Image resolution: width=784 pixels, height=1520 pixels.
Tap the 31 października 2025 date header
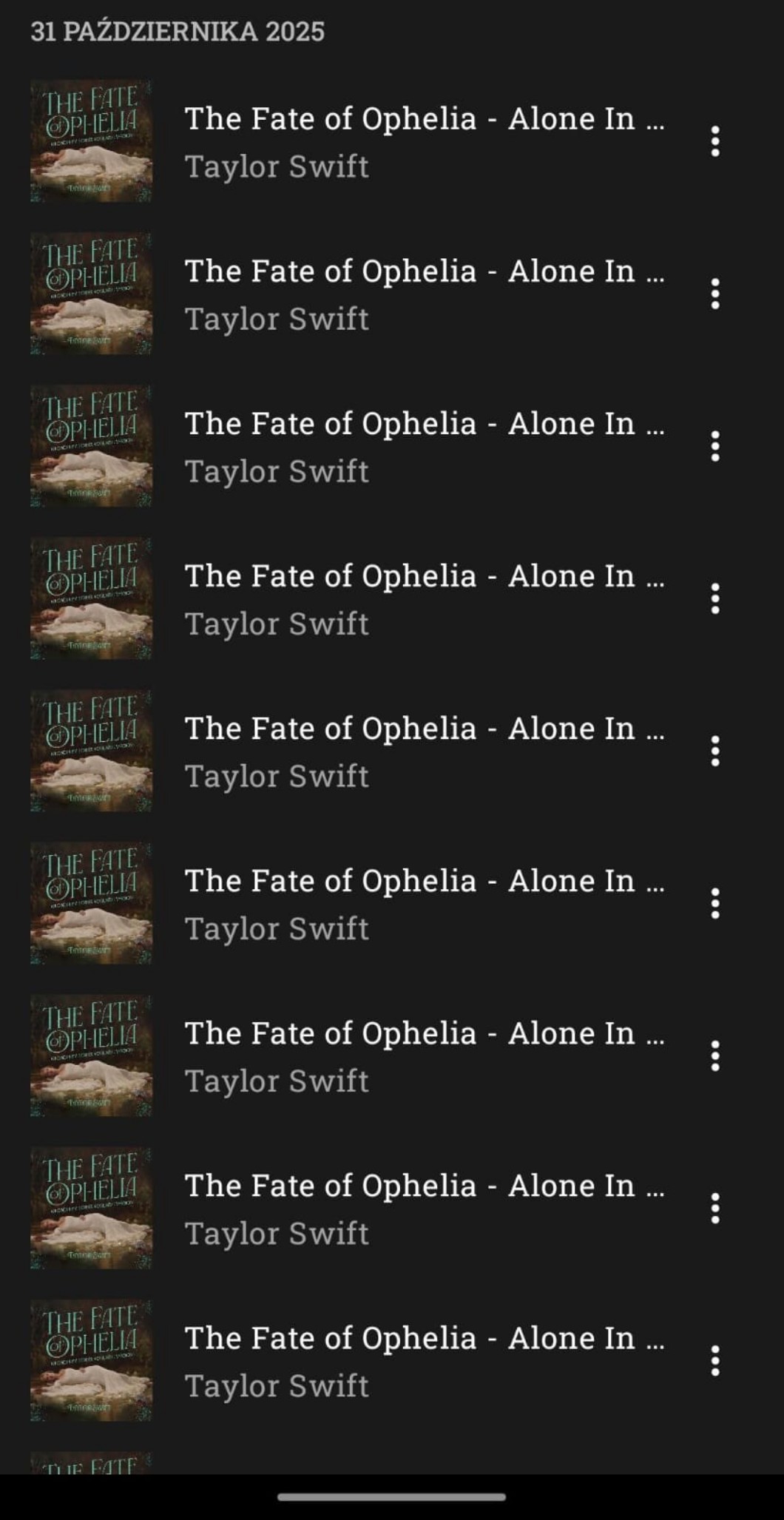[x=178, y=31]
